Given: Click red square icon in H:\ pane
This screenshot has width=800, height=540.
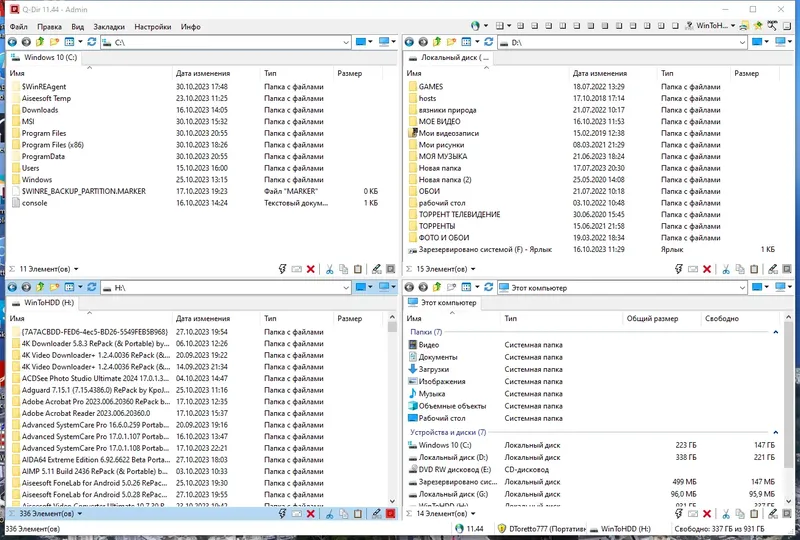Looking at the screenshot, I should [391, 513].
